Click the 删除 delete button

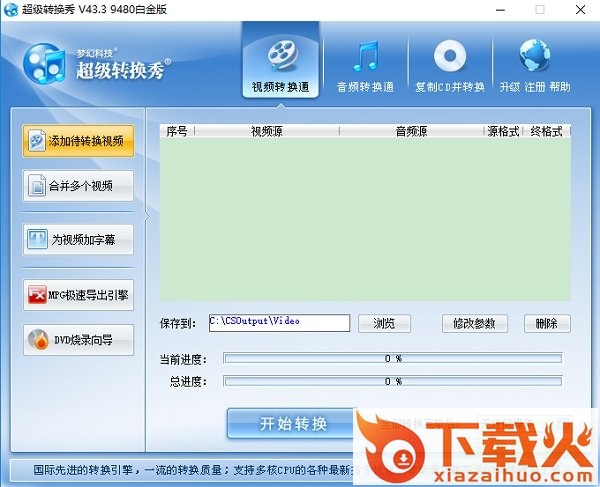547,324
